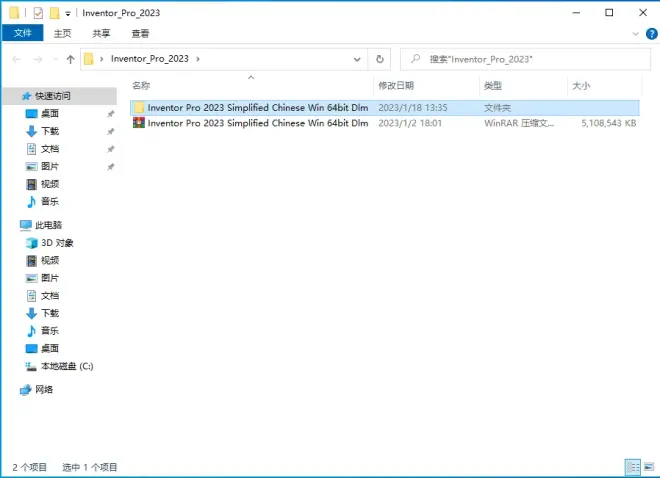Open the recent locations dropdown arrow
Screen dimensions: 660x478
[55, 59]
